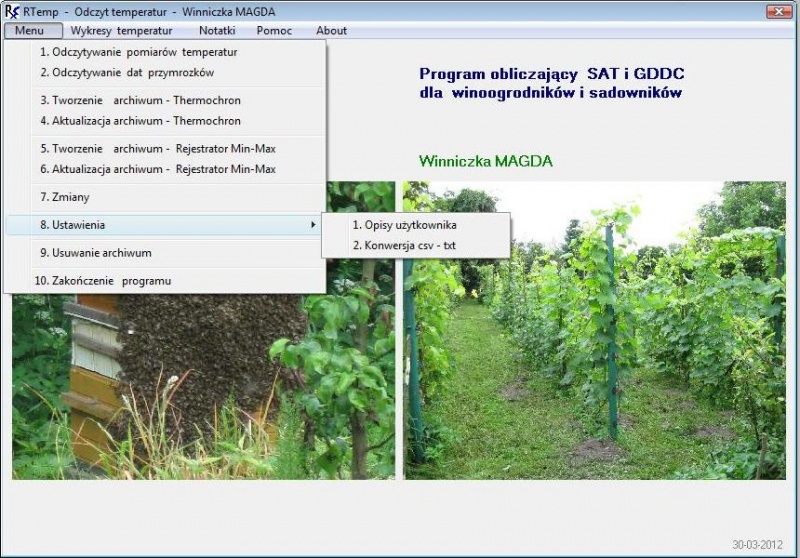Click 10. Zakończenie programu
The width and height of the screenshot is (800, 558).
click(x=165, y=281)
